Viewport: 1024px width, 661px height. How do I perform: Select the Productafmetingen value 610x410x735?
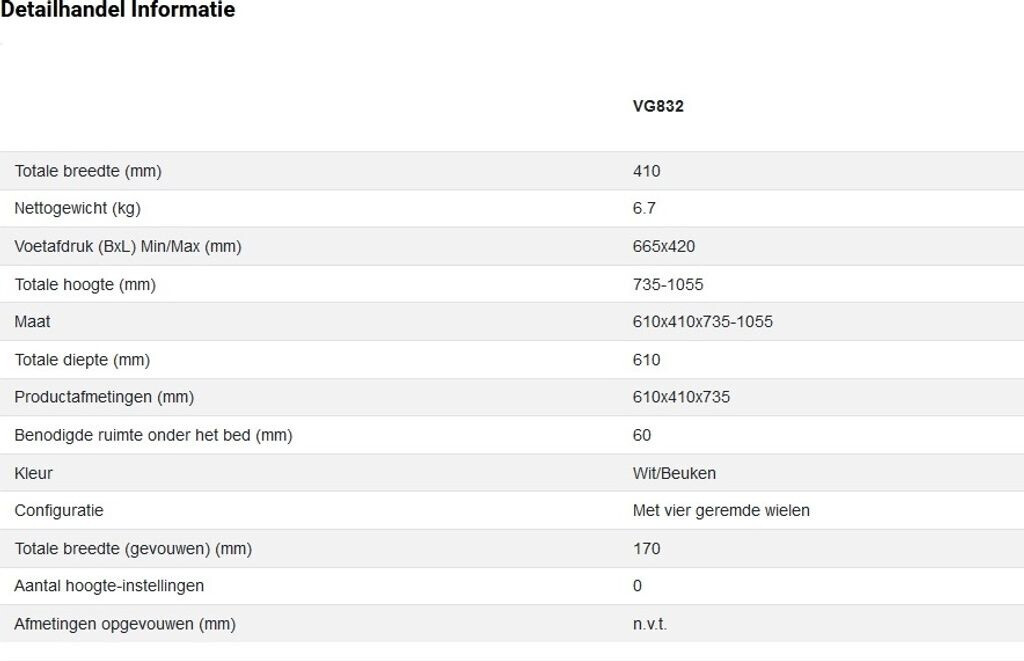coord(681,397)
